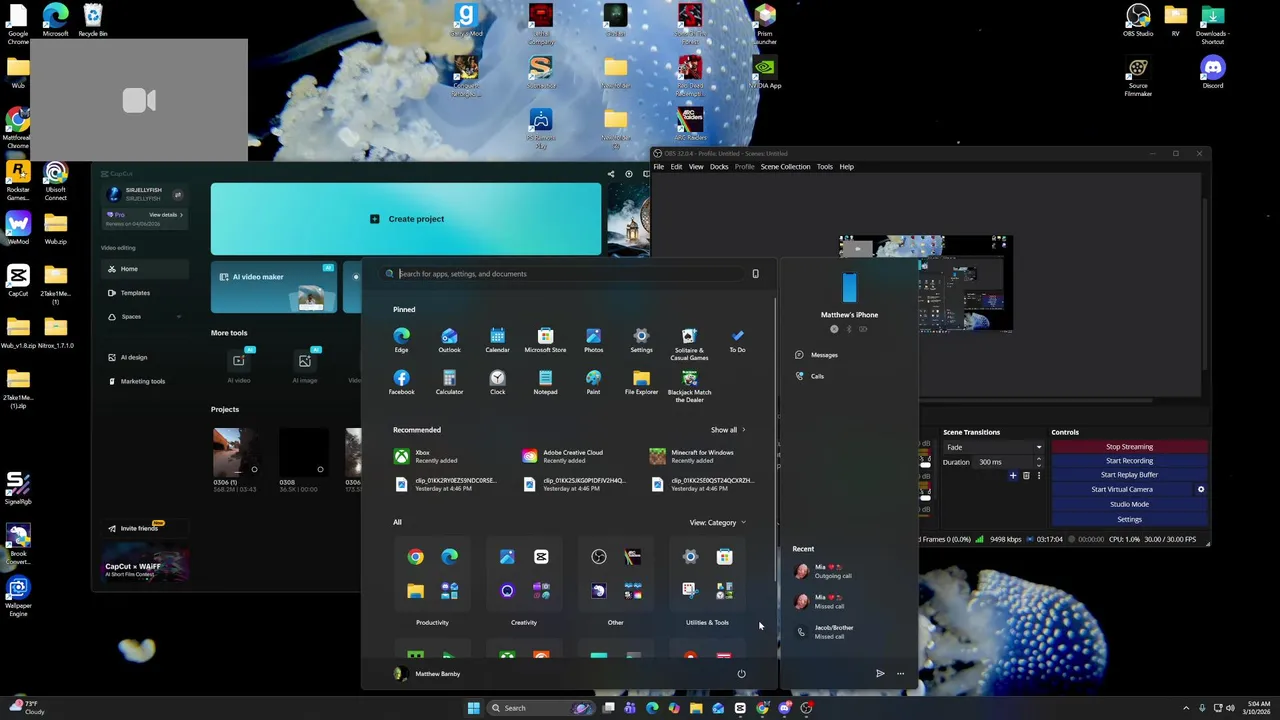Expand CapCut Pro View details
Image resolution: width=1280 pixels, height=720 pixels.
pyautogui.click(x=166, y=215)
